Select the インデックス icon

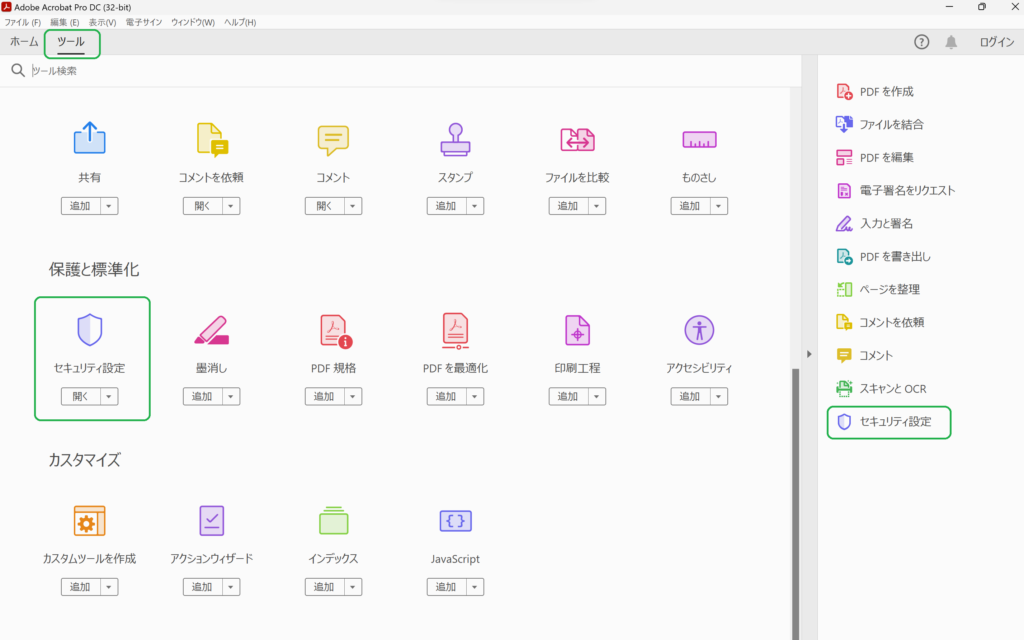pos(333,520)
